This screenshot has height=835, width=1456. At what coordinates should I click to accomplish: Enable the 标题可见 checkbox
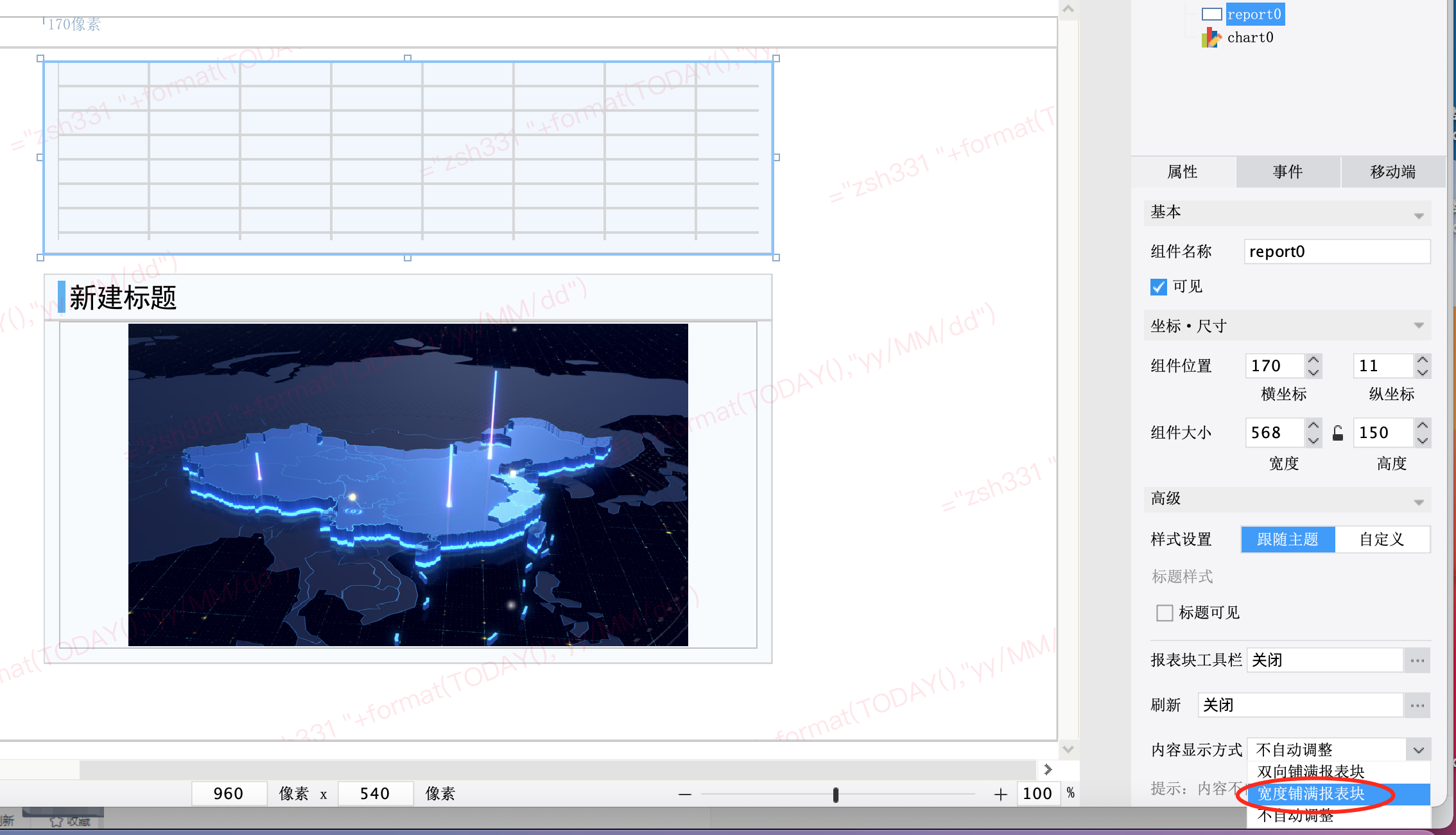pyautogui.click(x=1165, y=613)
